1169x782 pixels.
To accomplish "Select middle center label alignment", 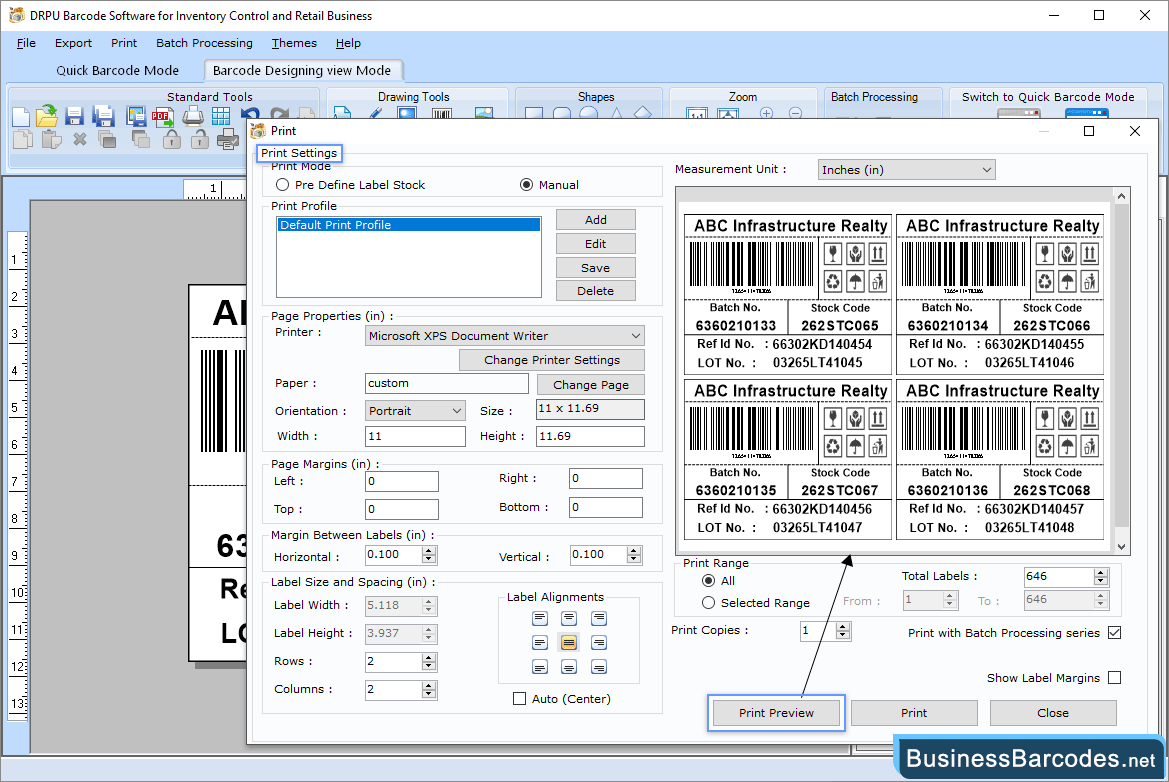I will [569, 643].
